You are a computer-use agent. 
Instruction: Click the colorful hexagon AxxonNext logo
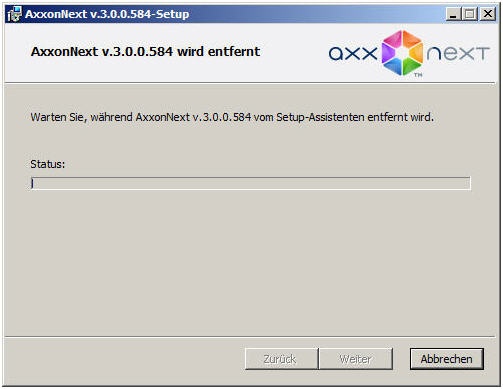[402, 52]
